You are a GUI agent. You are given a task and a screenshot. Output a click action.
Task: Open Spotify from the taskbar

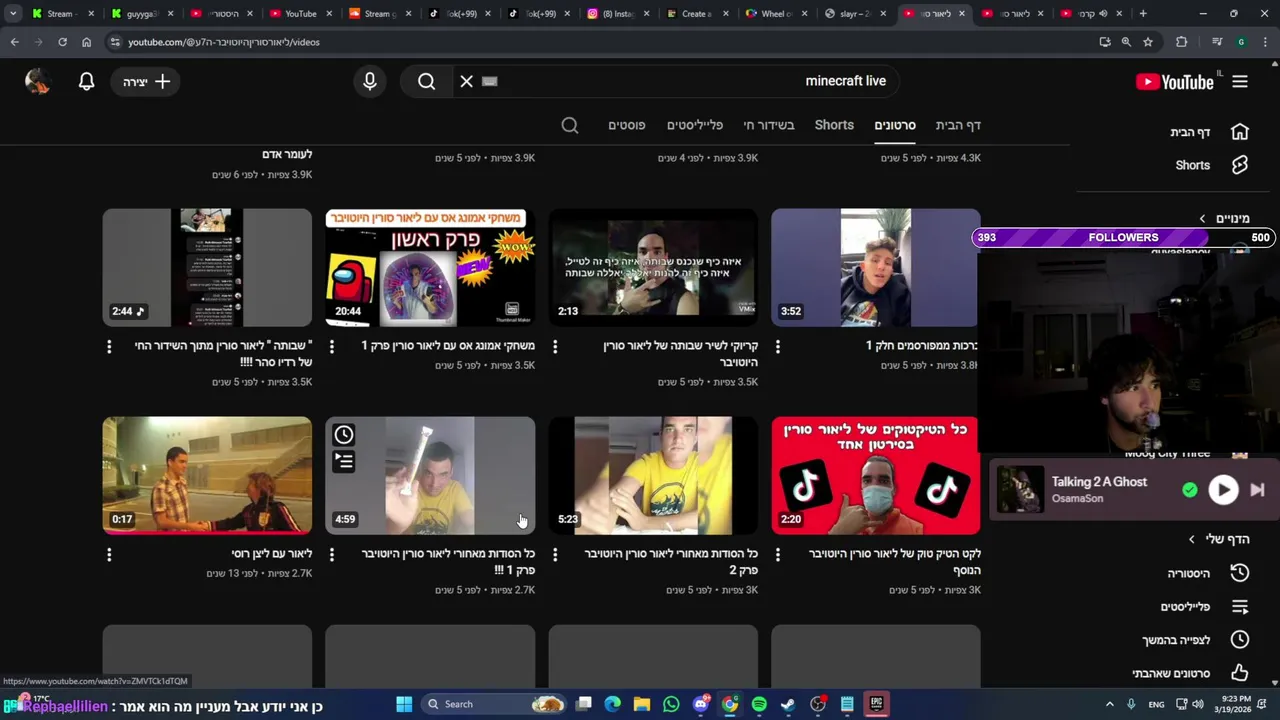(x=759, y=704)
